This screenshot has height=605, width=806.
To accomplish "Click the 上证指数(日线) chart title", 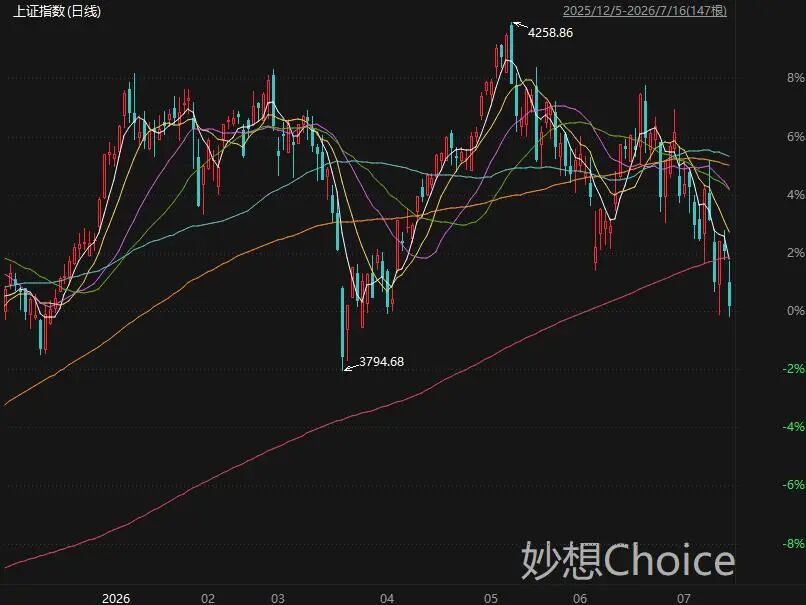I will tap(57, 11).
